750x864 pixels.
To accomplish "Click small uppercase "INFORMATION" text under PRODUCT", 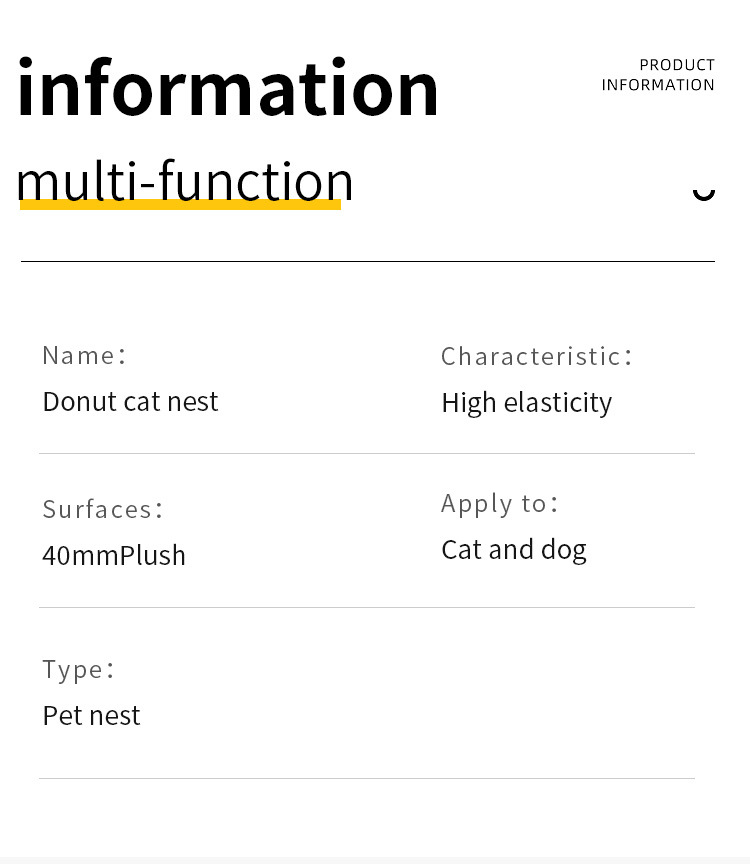I will click(x=658, y=85).
